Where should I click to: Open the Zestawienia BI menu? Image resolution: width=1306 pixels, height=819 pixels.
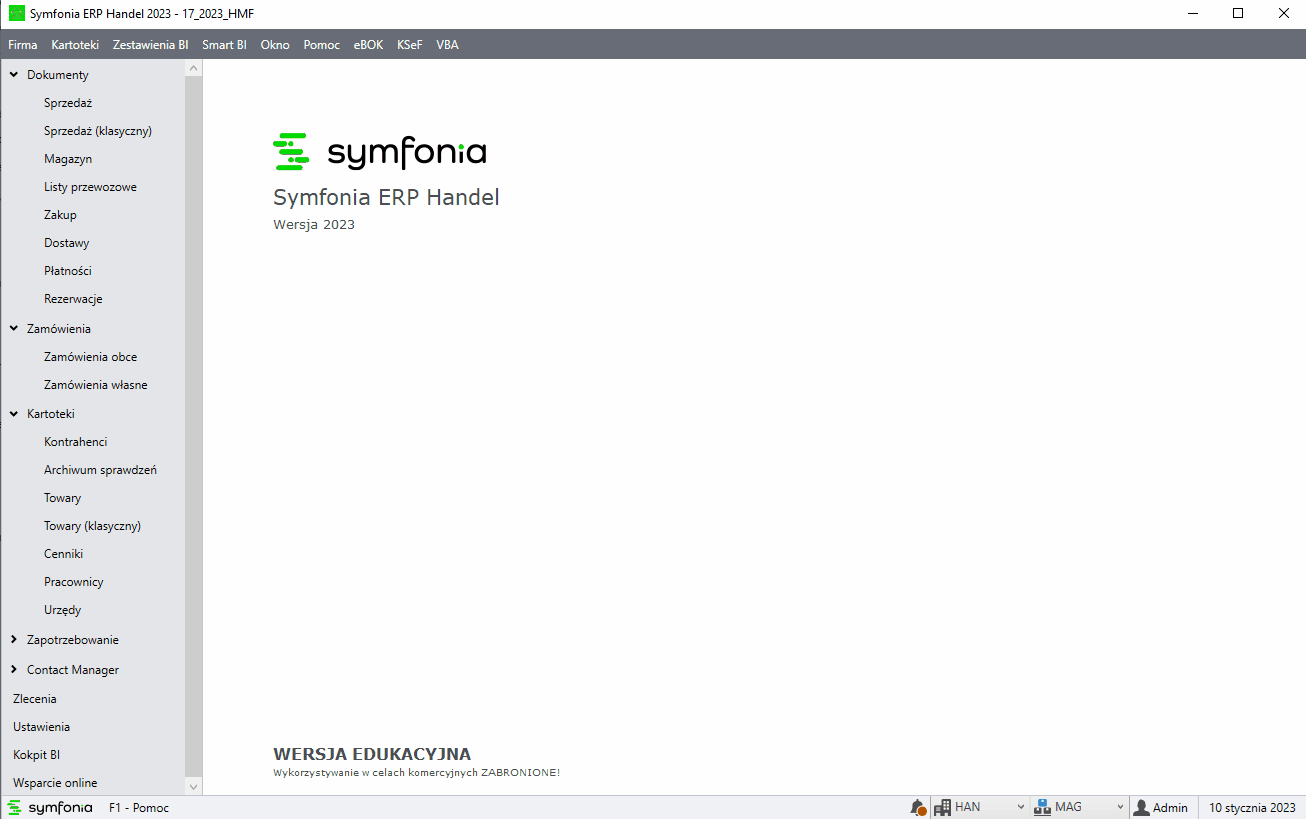click(x=151, y=45)
